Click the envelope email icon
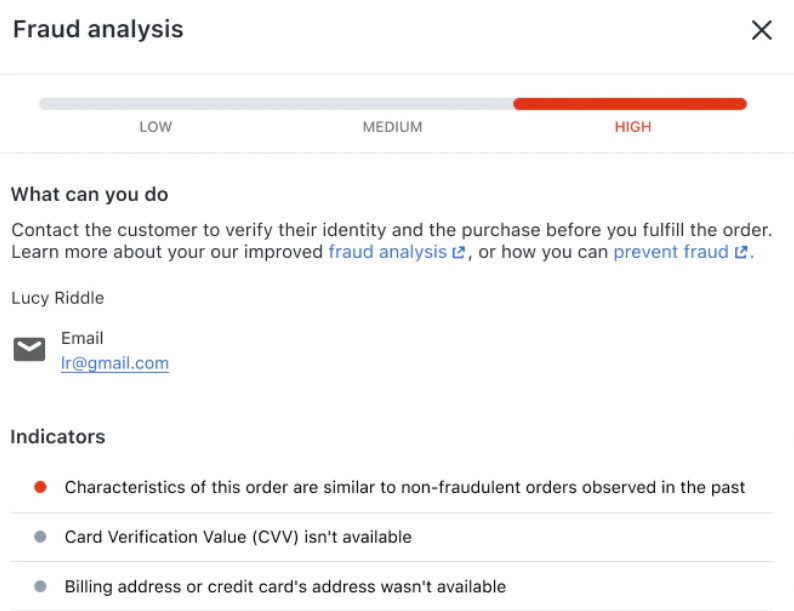The height and width of the screenshot is (611, 794). click(x=29, y=349)
